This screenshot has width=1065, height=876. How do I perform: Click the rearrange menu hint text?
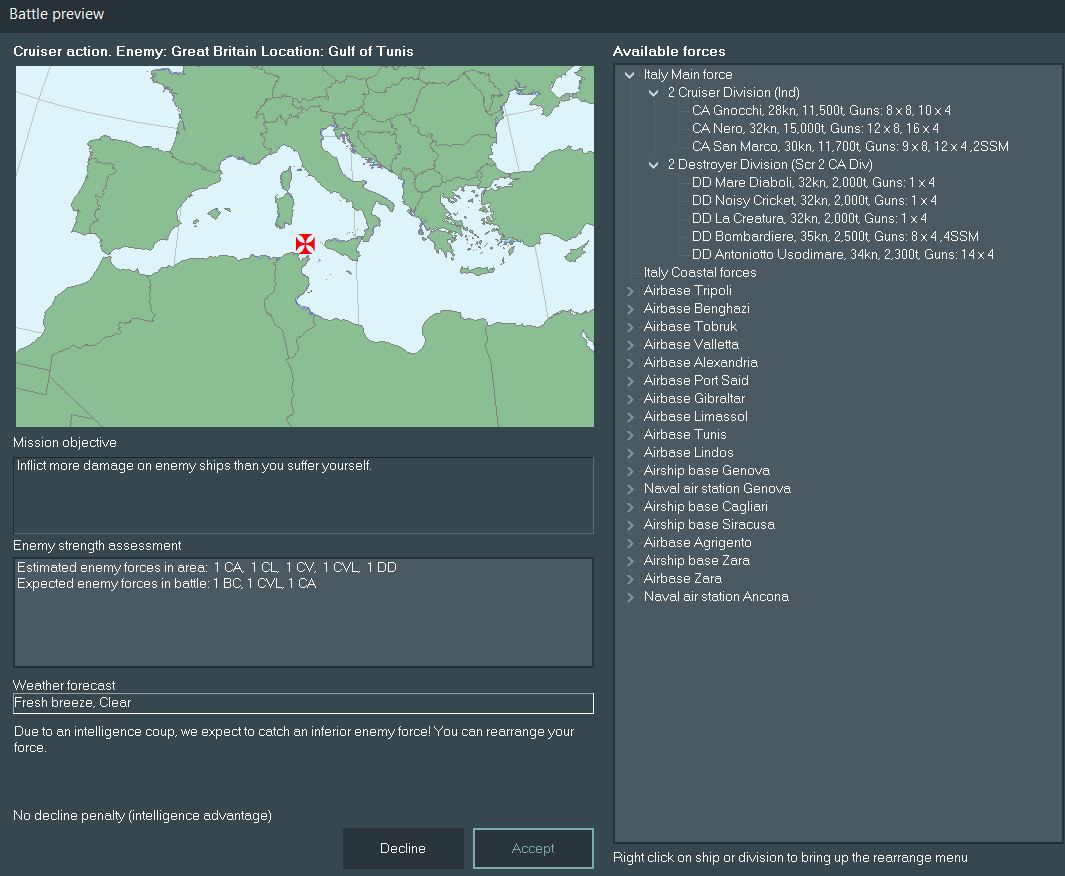[790, 858]
